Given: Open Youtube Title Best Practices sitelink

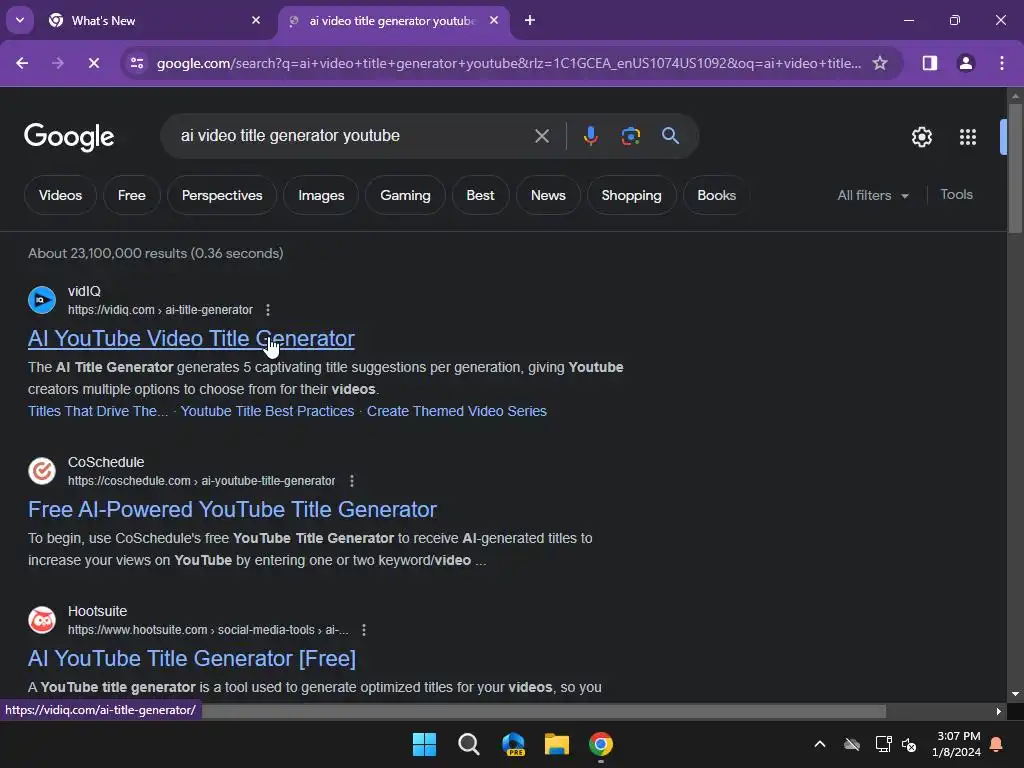Looking at the screenshot, I should click(x=267, y=411).
